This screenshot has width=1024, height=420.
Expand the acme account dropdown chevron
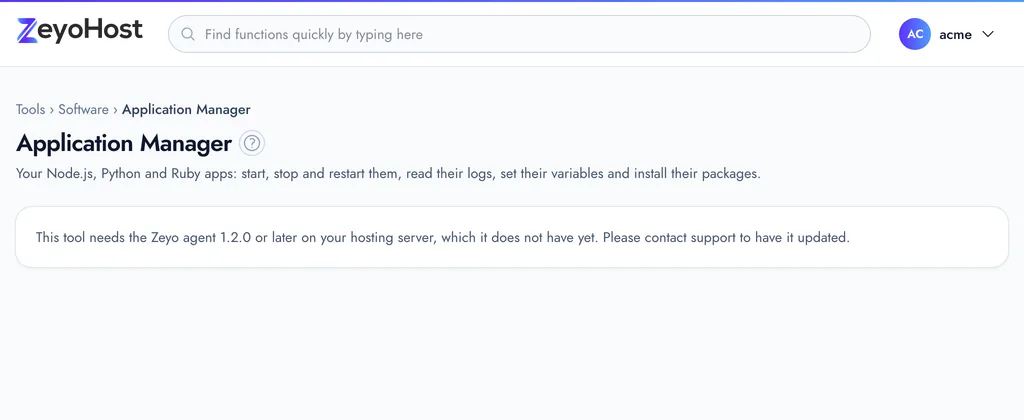(x=987, y=35)
